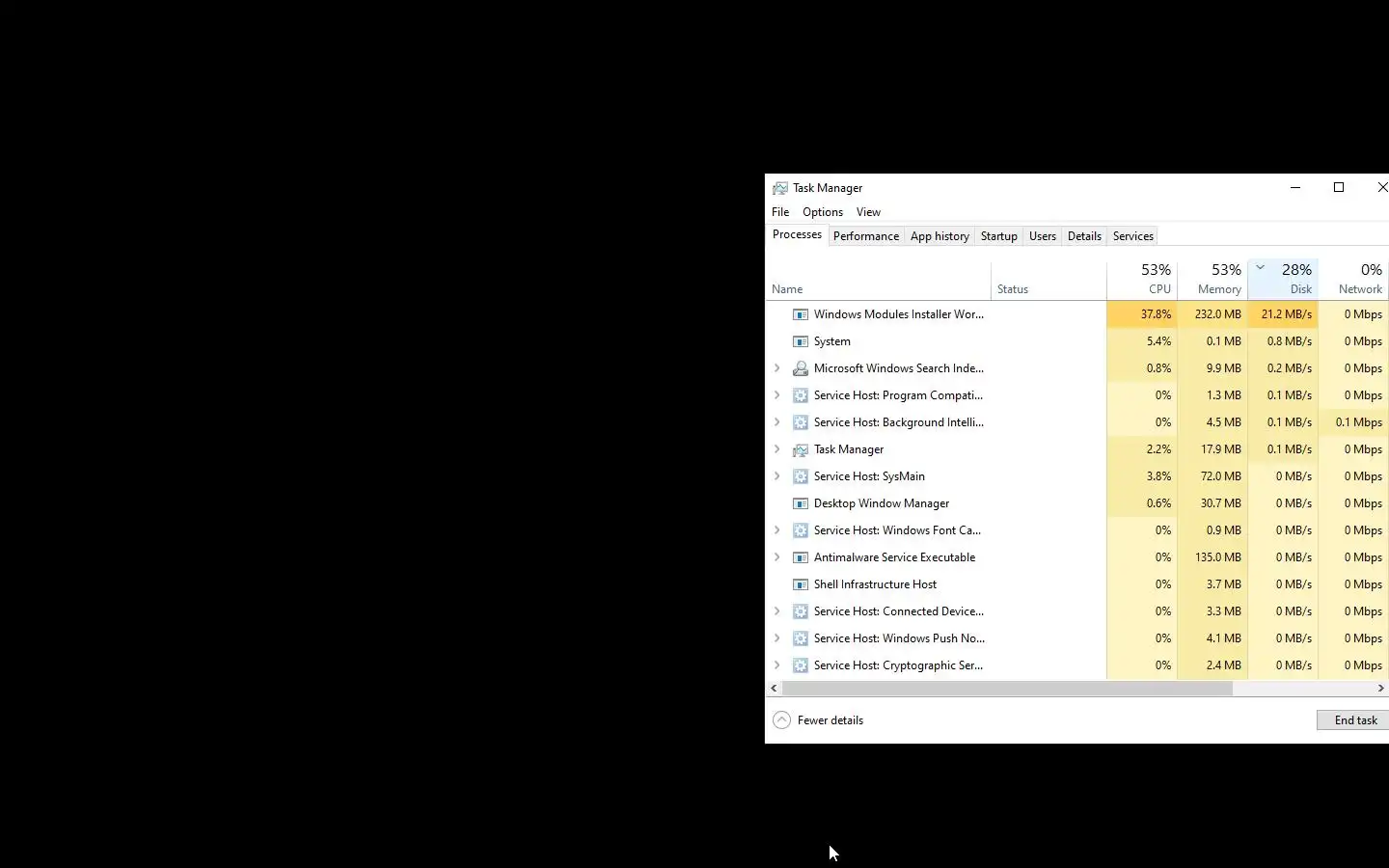Click the Desktop Window Manager icon

[x=800, y=503]
